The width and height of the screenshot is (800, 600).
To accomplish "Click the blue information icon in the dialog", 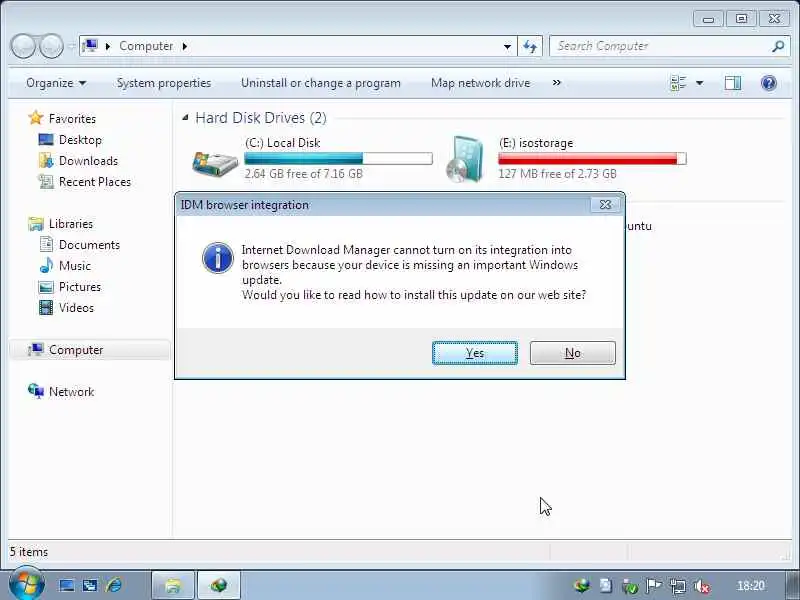I will click(218, 258).
